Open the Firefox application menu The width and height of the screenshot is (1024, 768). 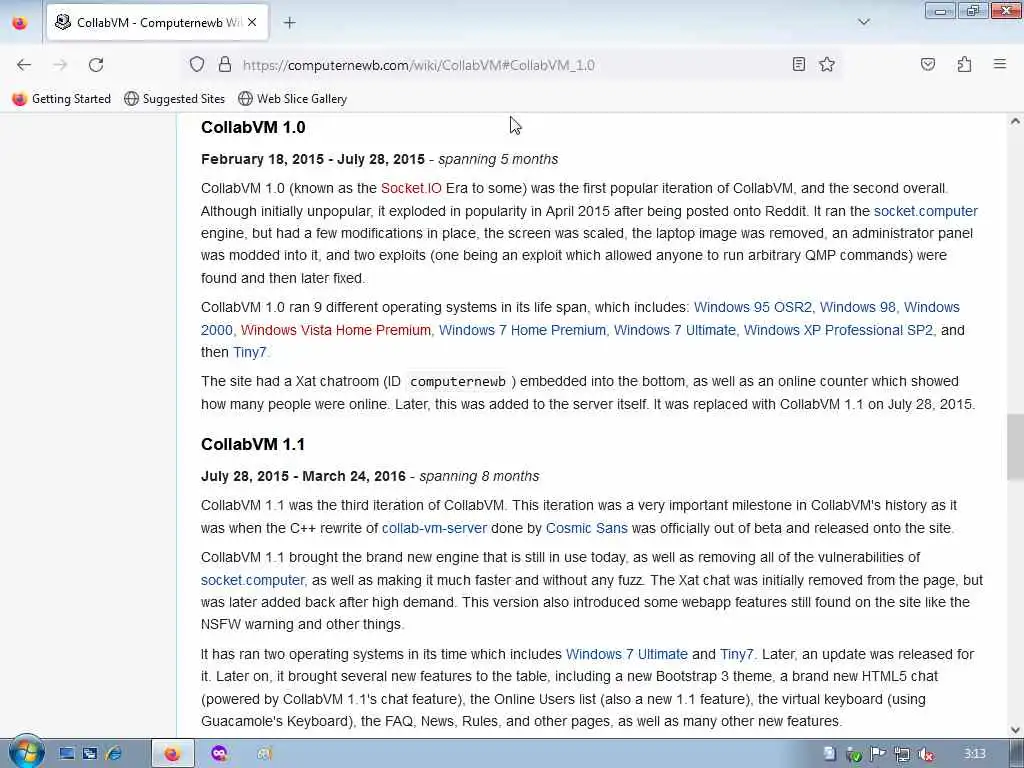point(999,64)
